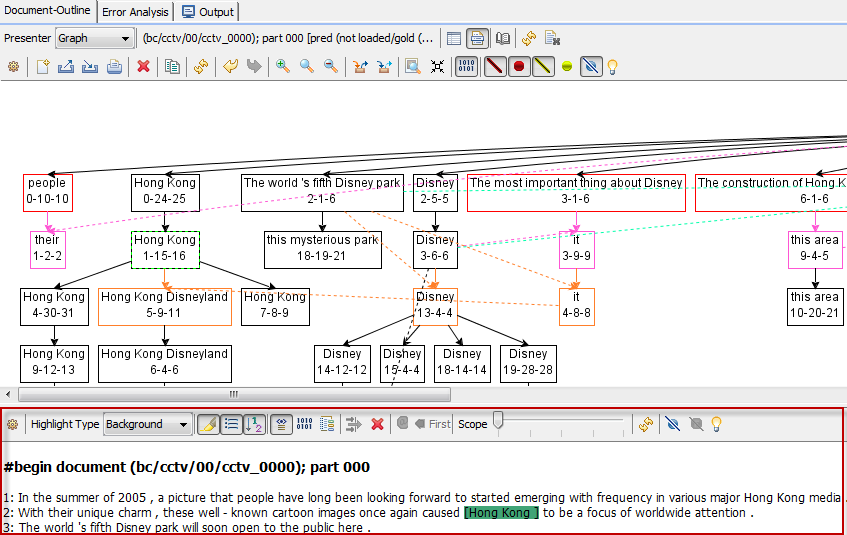Select the 'people 0-10-10' graph node
This screenshot has width=847, height=535.
[x=48, y=191]
